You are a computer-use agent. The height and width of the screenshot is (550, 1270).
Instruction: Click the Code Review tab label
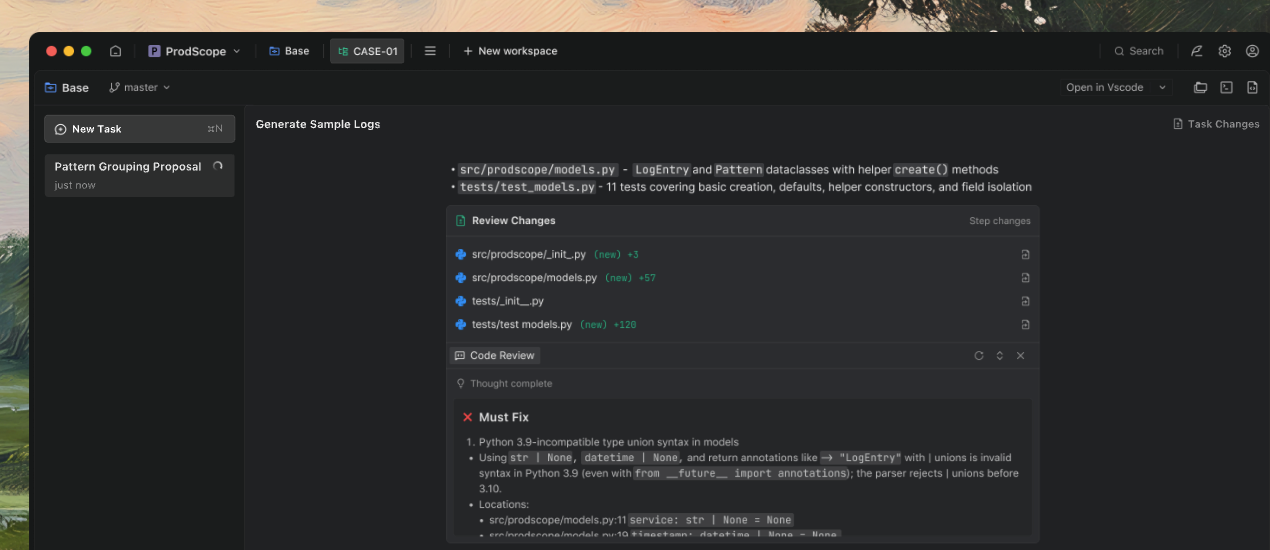(494, 355)
